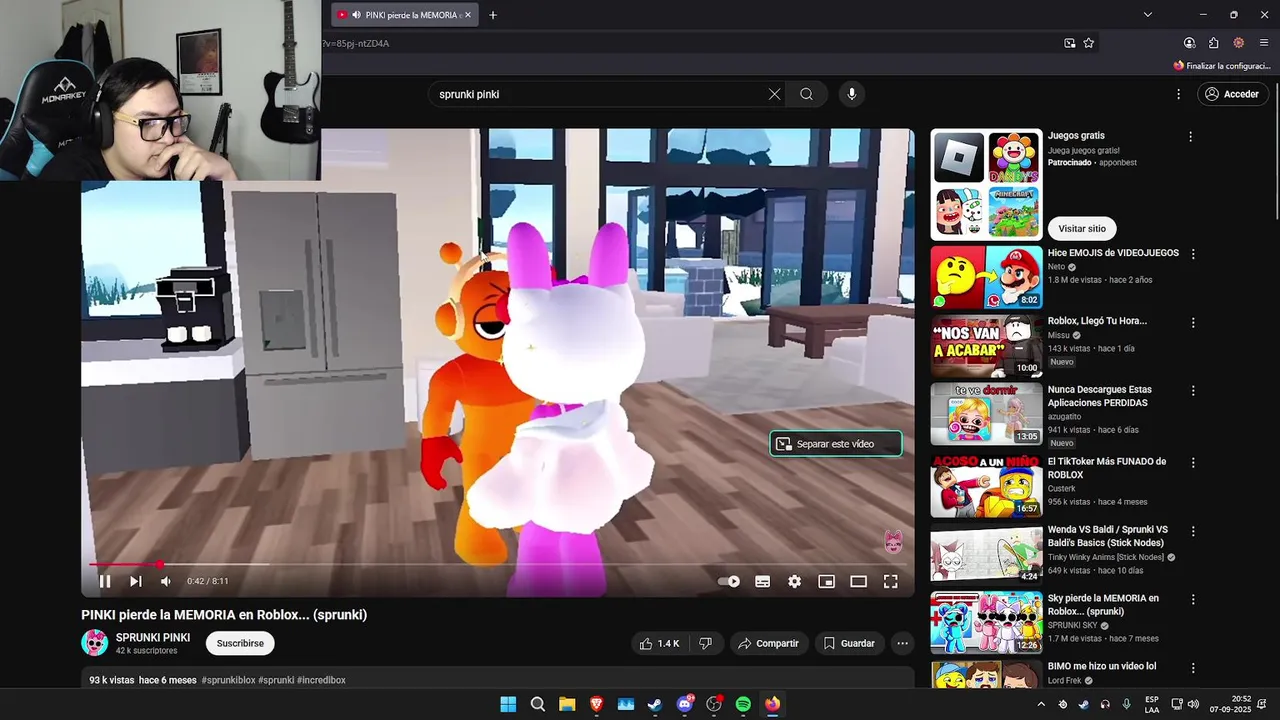Open options for 'Wenda VS Baldi' video
The image size is (1280, 720).
tap(1193, 531)
